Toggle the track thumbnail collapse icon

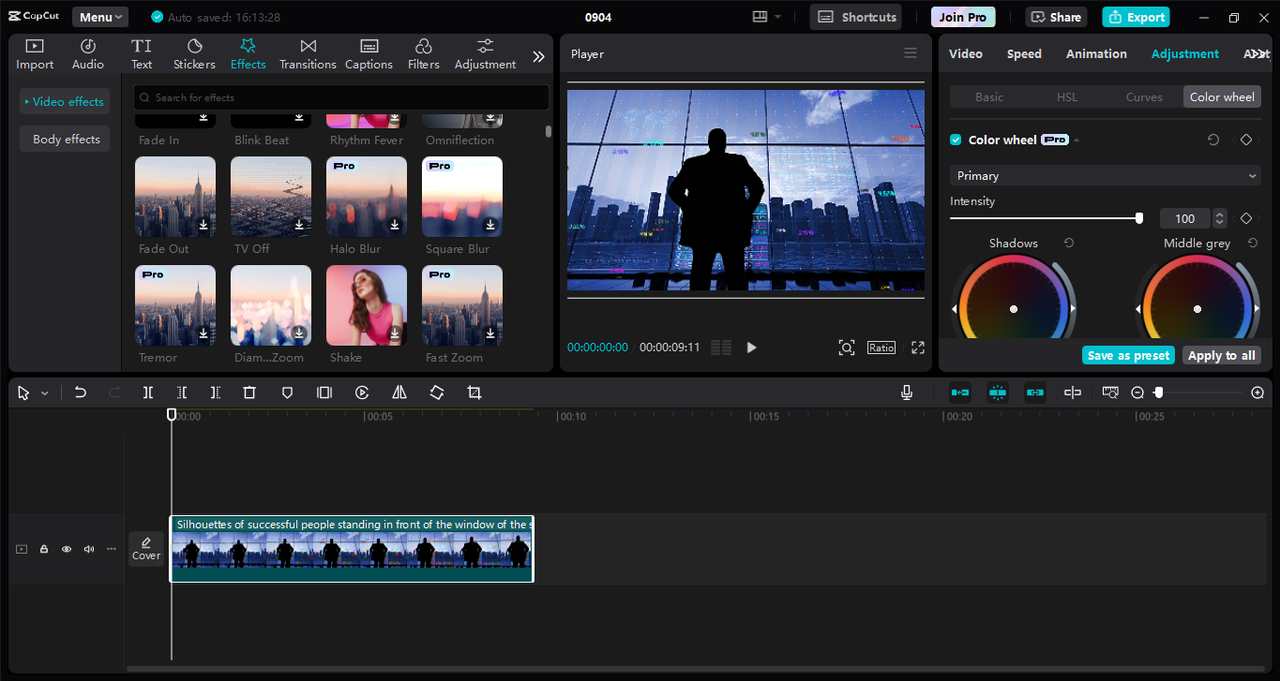coord(21,549)
